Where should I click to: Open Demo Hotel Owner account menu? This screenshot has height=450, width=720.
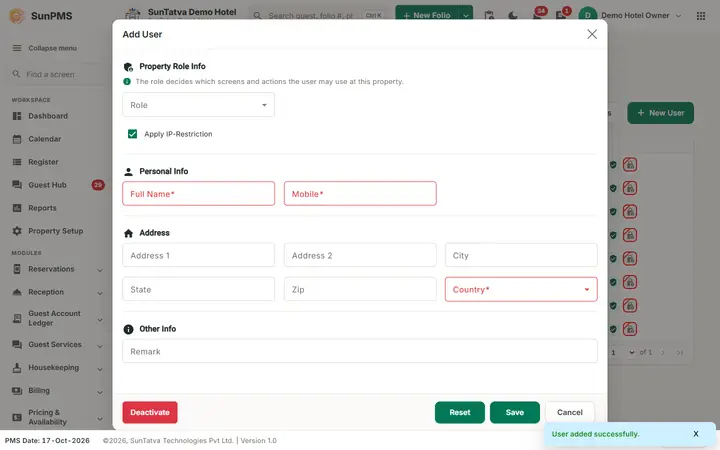(630, 16)
